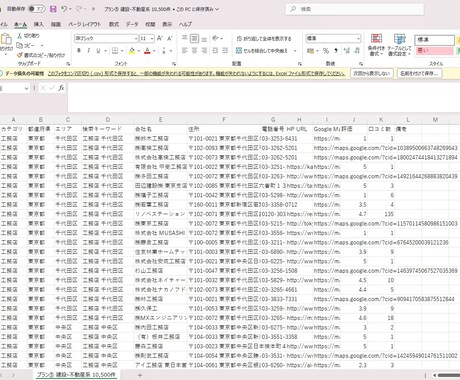Click the yellow fill color button

pyautogui.click(x=132, y=51)
